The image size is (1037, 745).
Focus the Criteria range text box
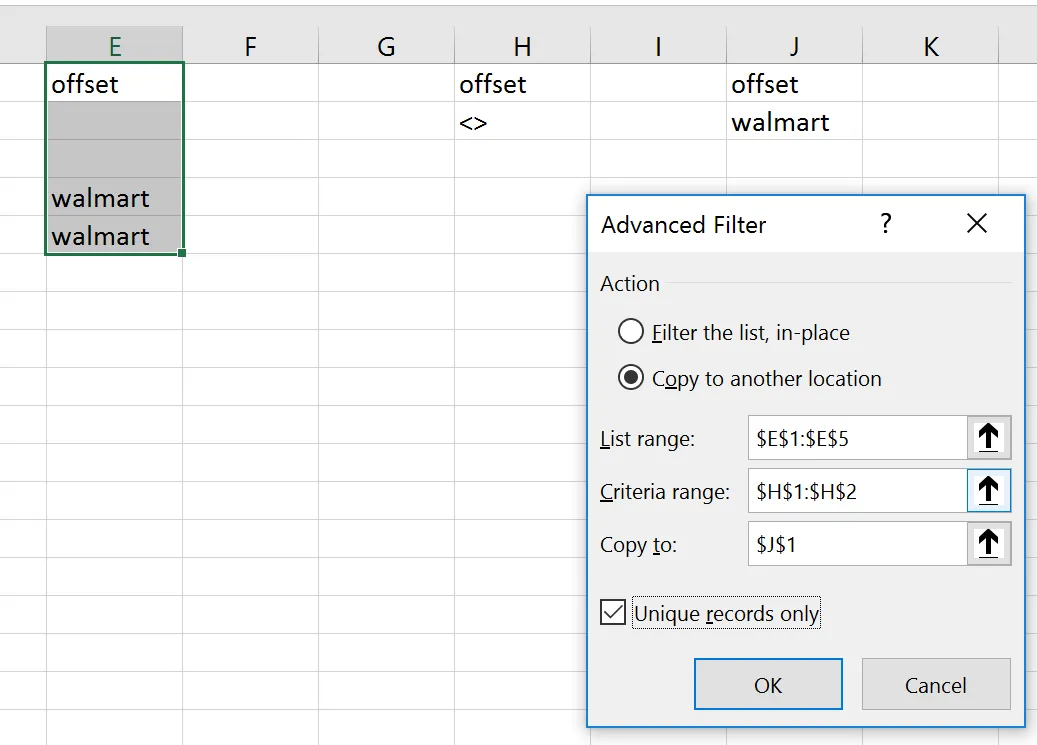click(856, 491)
